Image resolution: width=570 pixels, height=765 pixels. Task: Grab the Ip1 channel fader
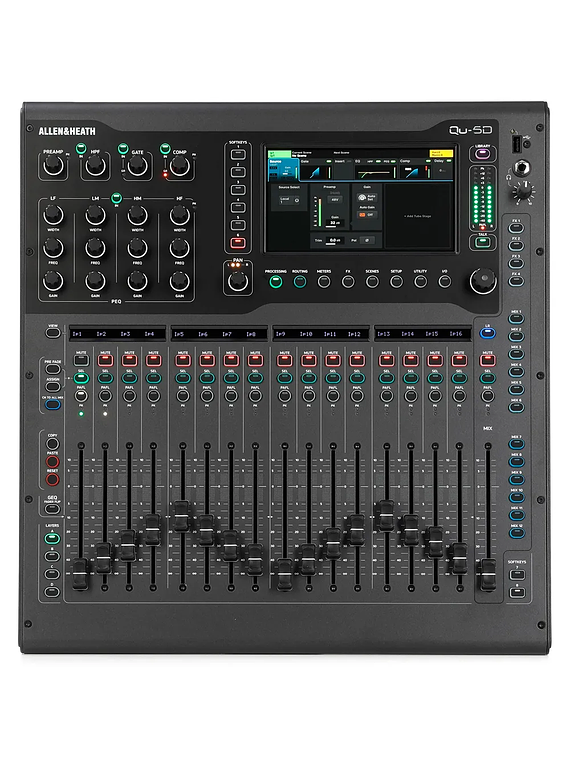tap(81, 573)
